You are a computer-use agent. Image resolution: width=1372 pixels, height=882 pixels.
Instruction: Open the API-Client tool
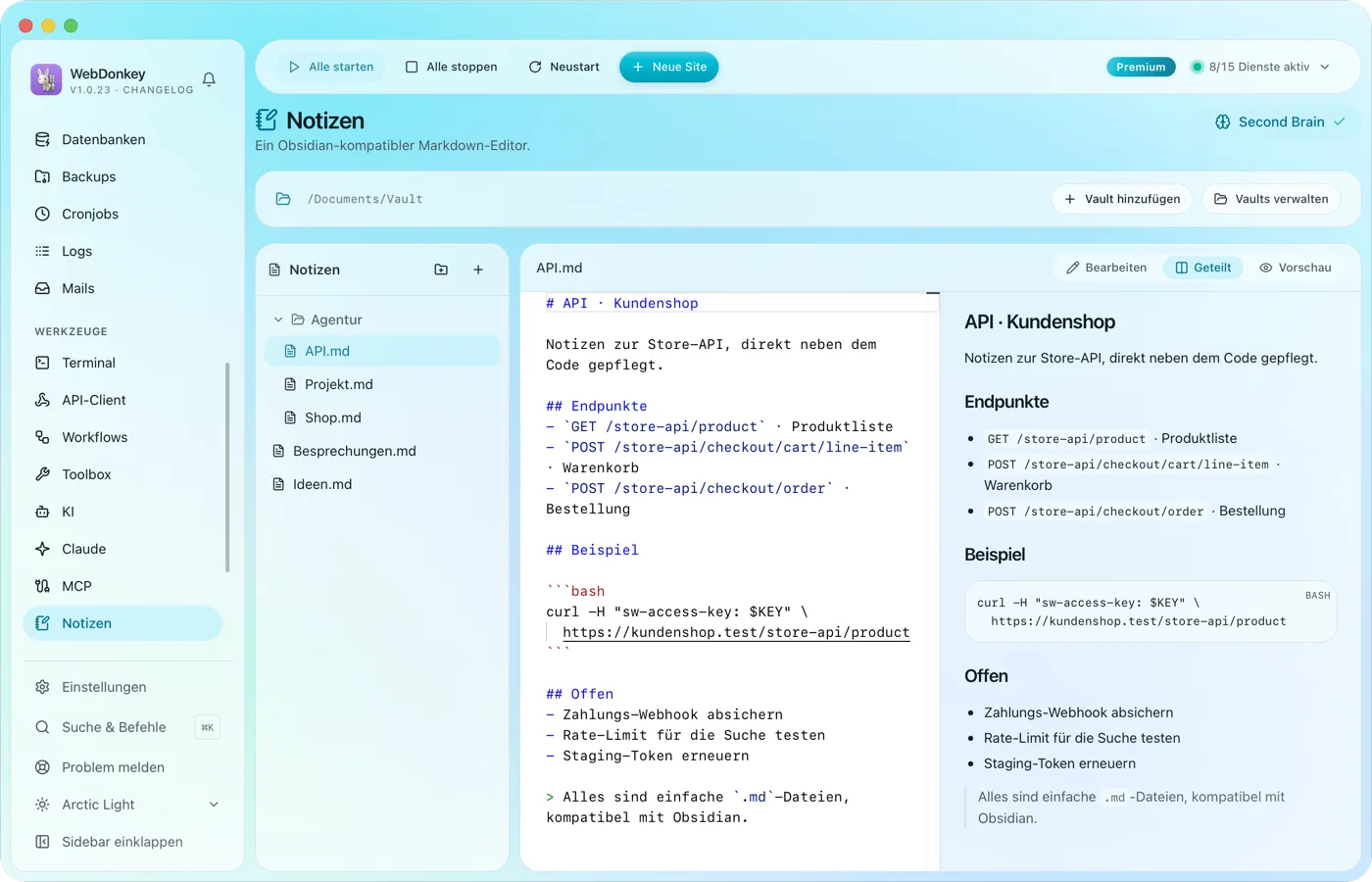click(x=122, y=400)
